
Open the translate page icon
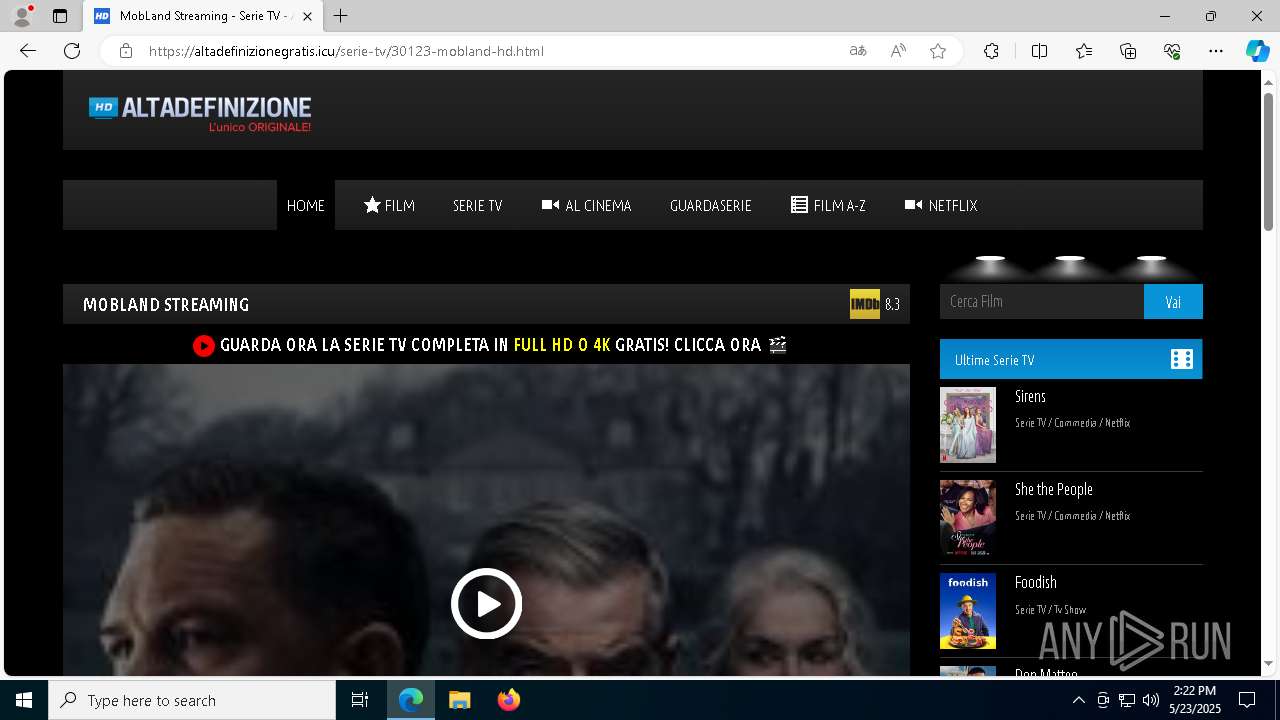[858, 51]
